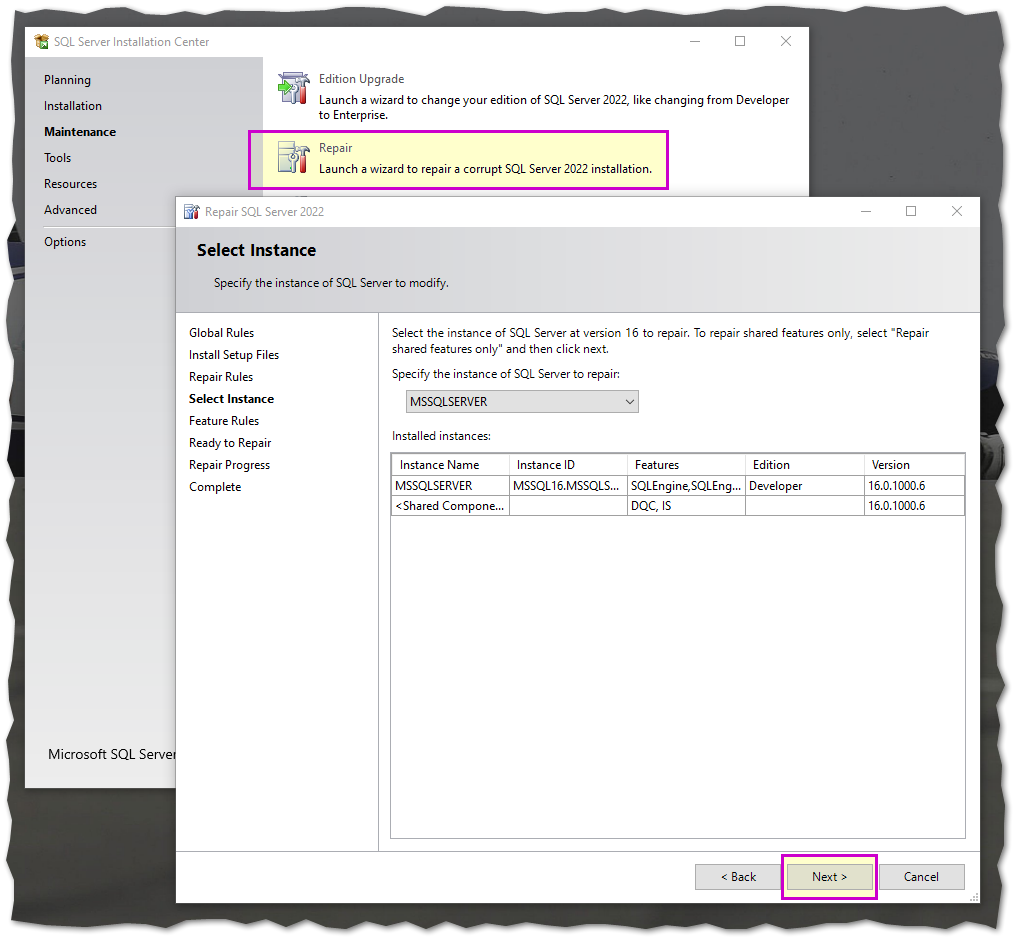
Task: Open the Installation section
Action: 72,105
